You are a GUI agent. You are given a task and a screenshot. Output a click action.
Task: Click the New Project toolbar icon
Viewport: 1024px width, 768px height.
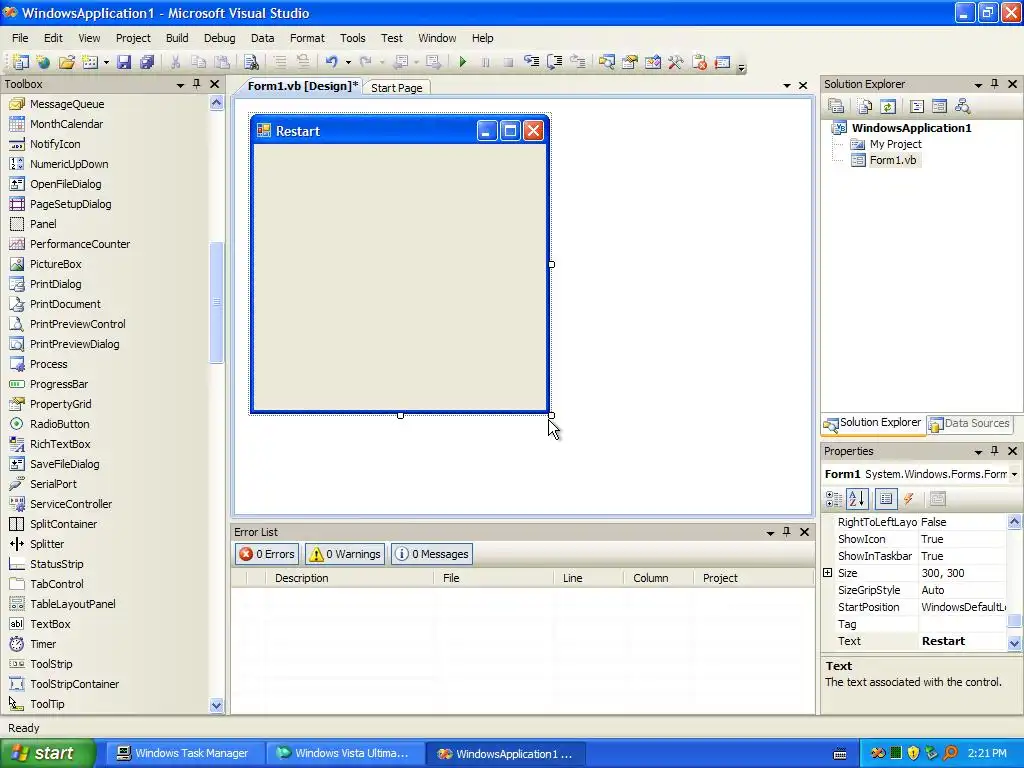(x=21, y=62)
